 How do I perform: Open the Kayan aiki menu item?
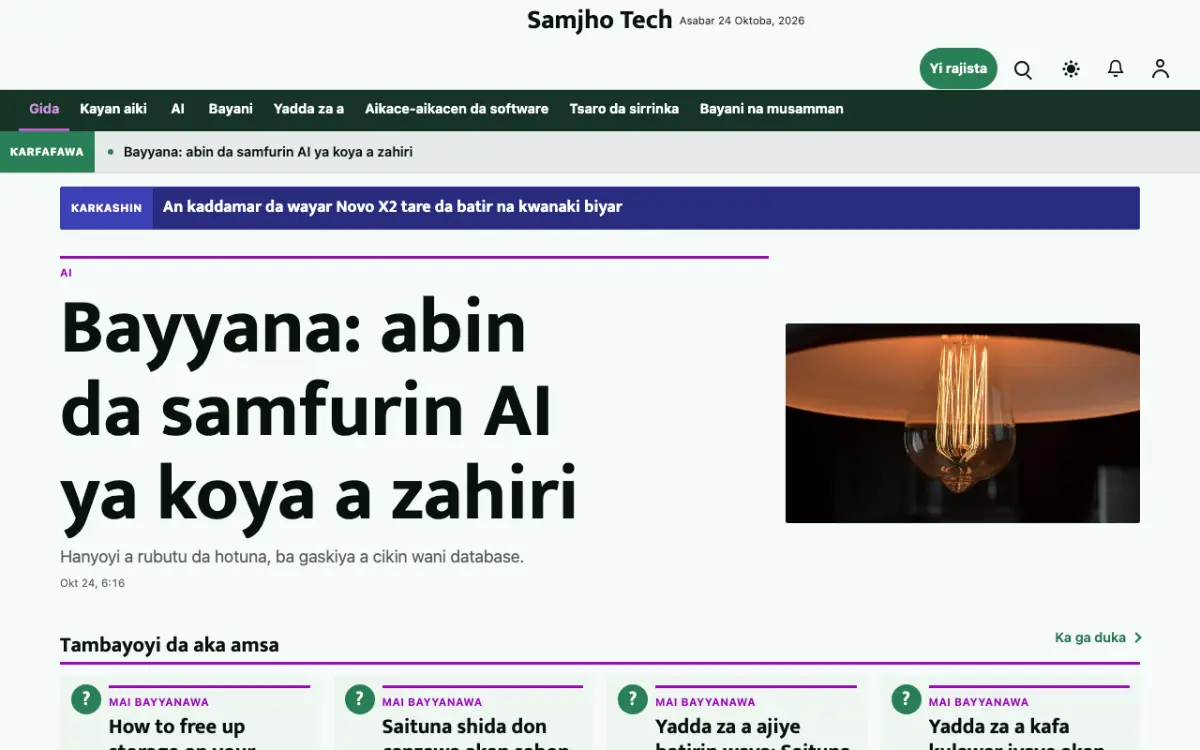(x=113, y=109)
